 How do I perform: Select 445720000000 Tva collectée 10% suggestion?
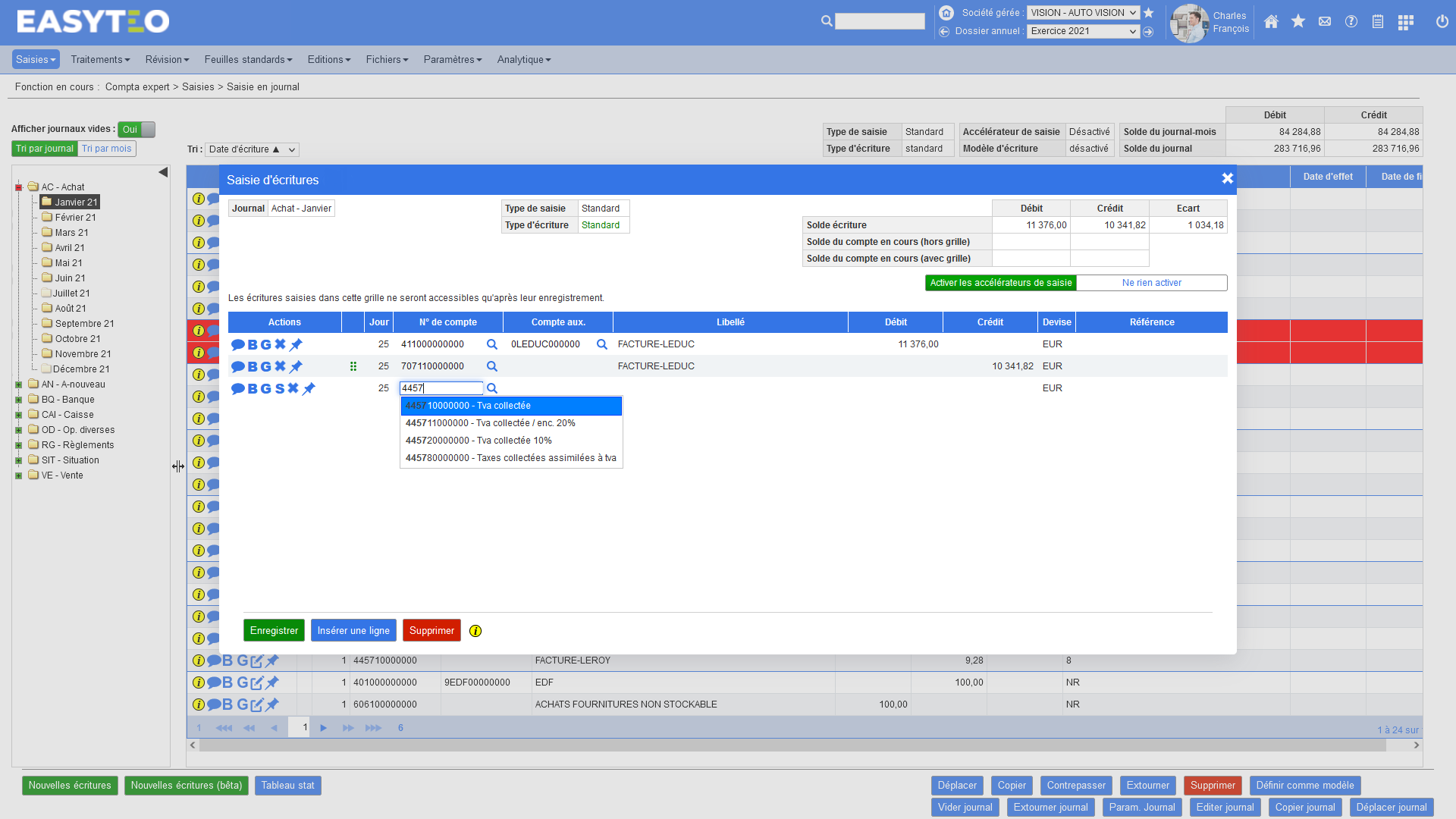[x=479, y=441]
